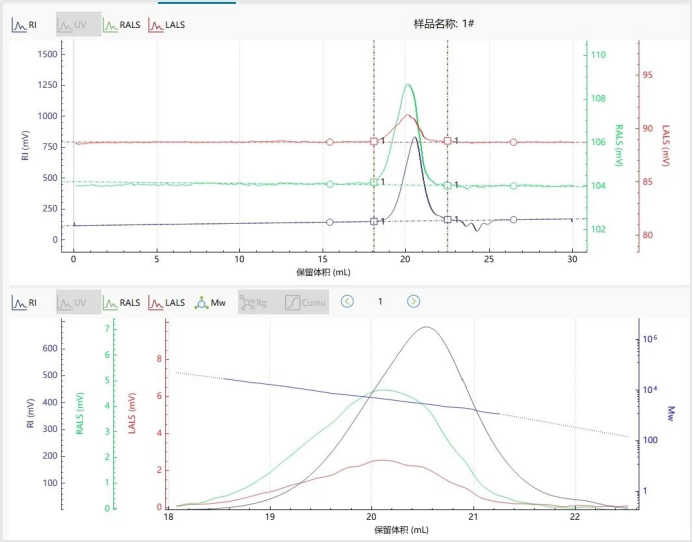Click the UV icon in lower toolbar
Screen dimensions: 693x542
tap(78, 301)
